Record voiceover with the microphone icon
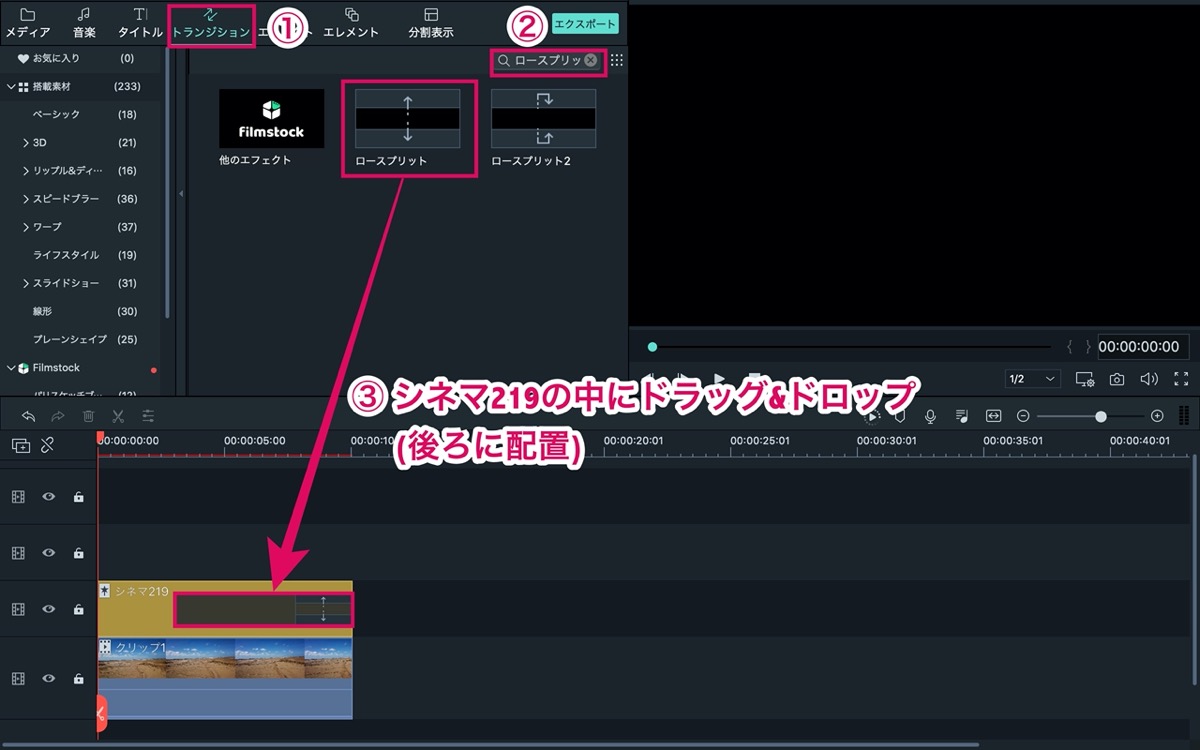Screen dimensions: 1200x750 (931, 416)
